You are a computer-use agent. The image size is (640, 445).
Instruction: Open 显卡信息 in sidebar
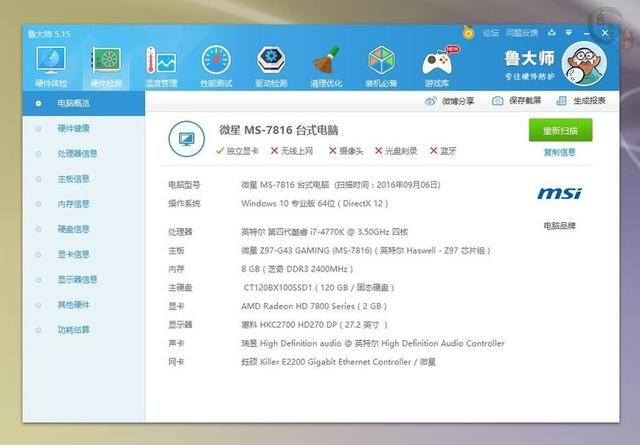pyautogui.click(x=73, y=254)
